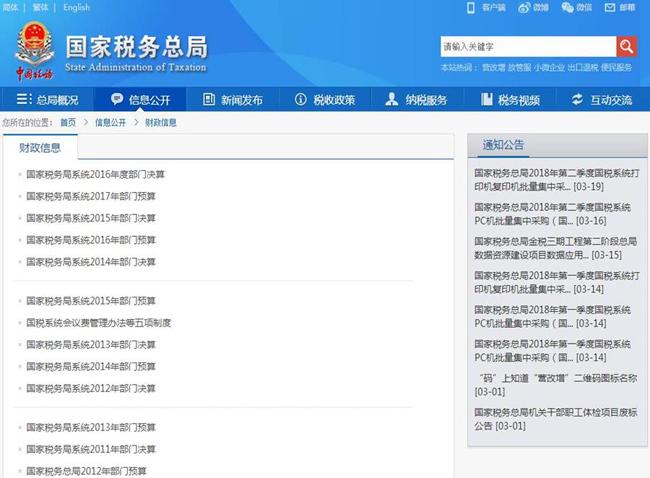Click the national tax emblem logo
Screen dimensions: 650x478
tap(35, 50)
